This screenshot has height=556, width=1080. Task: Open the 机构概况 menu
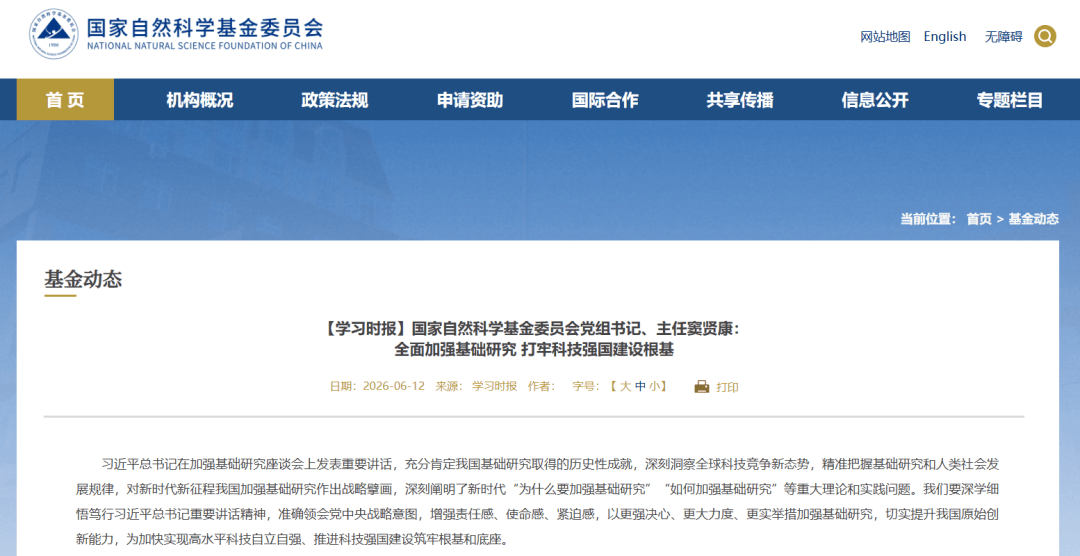[200, 100]
